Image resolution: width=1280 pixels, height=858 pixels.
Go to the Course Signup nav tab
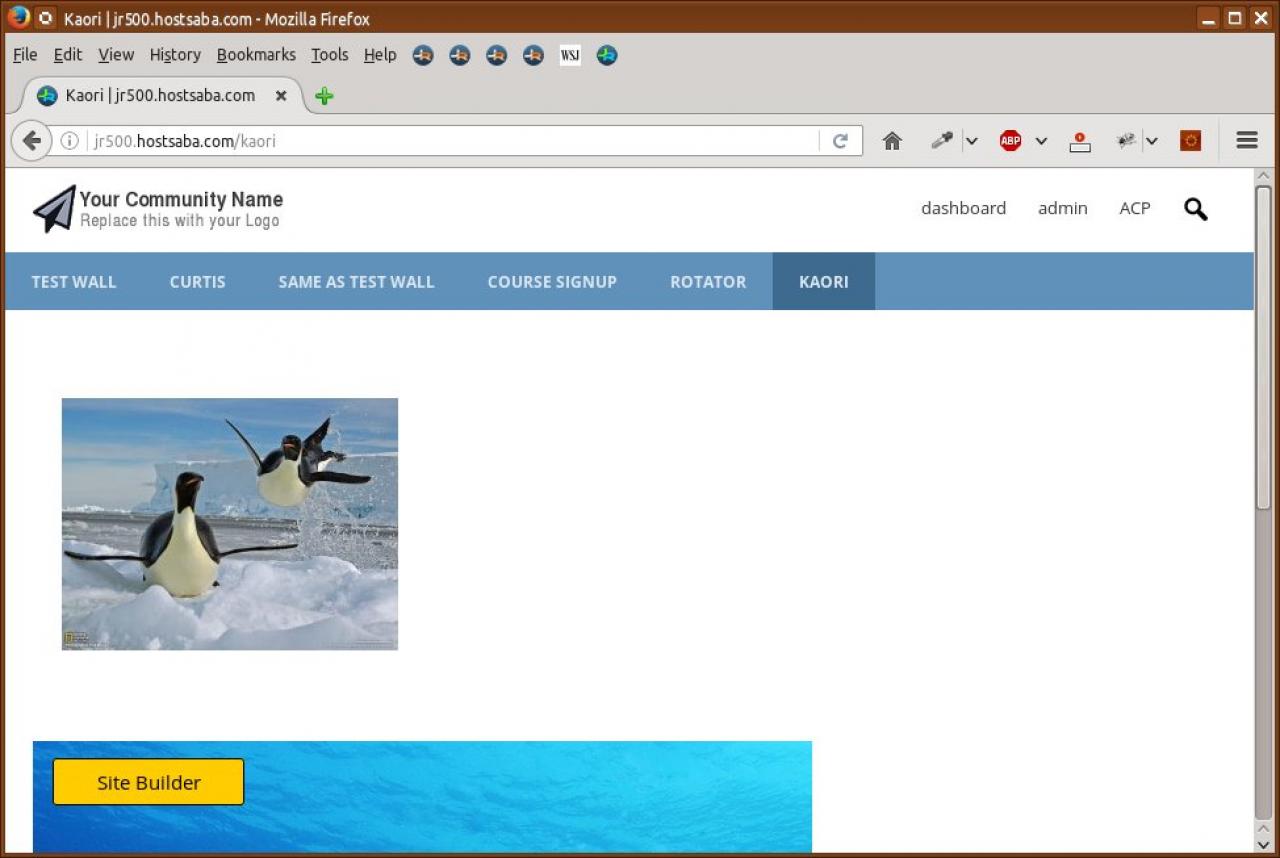click(x=552, y=282)
